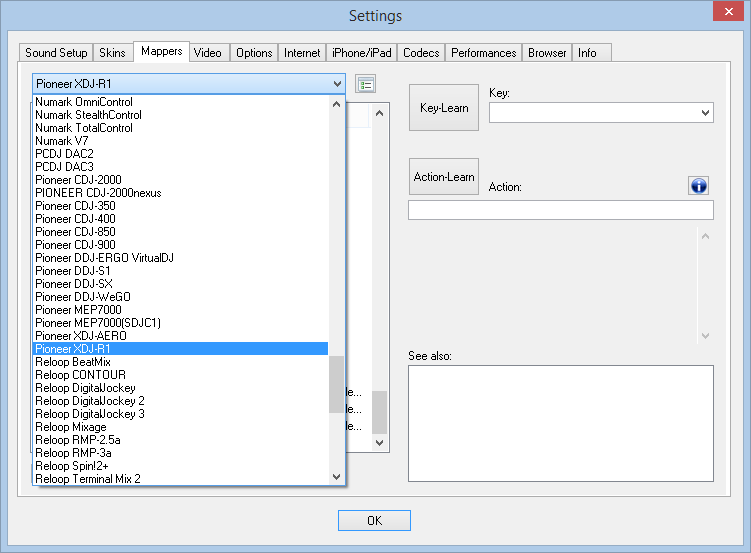Select Reloop CONTOUR entry

point(181,374)
